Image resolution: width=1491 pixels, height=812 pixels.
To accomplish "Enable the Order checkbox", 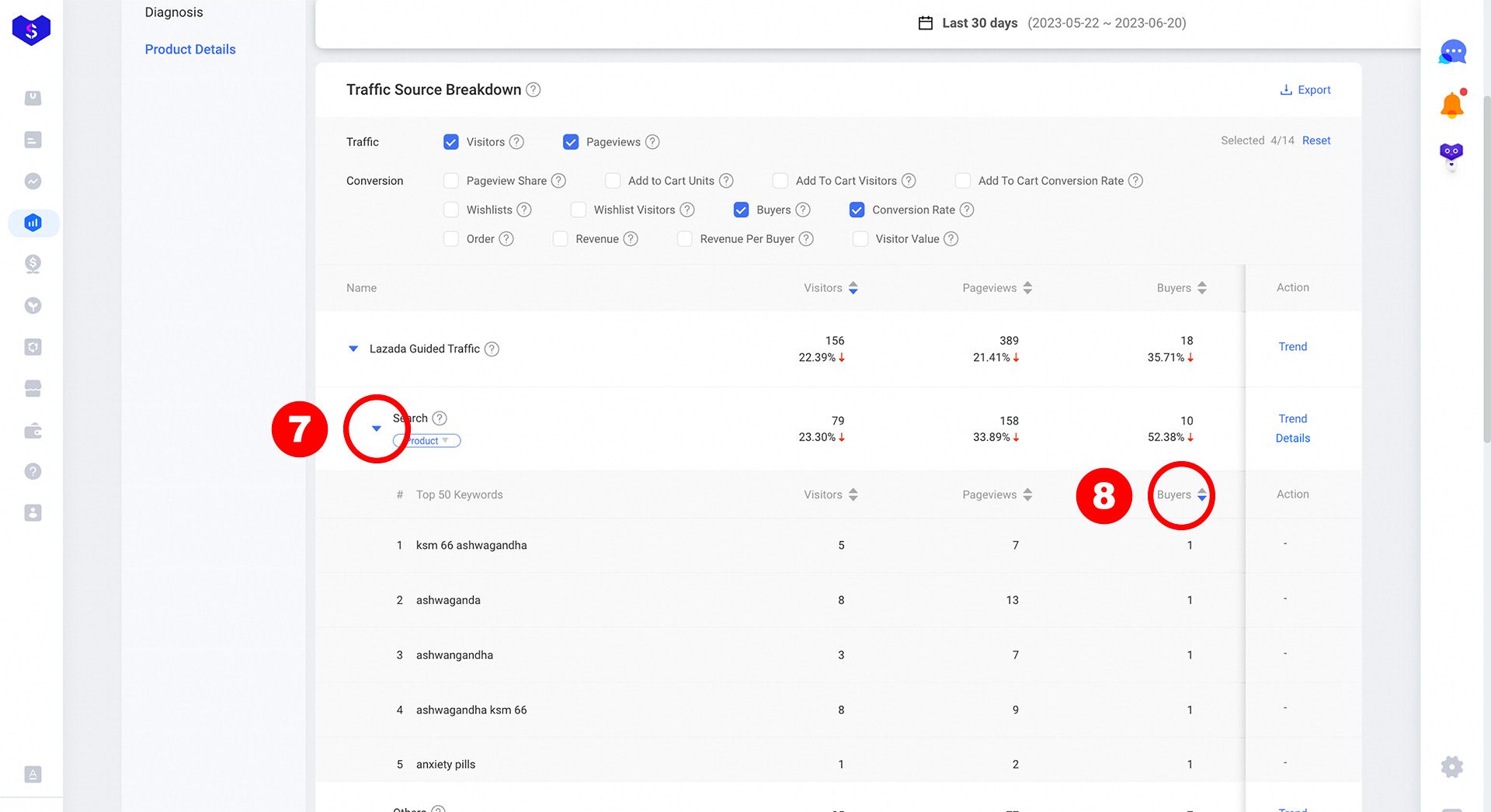I will pyautogui.click(x=451, y=239).
